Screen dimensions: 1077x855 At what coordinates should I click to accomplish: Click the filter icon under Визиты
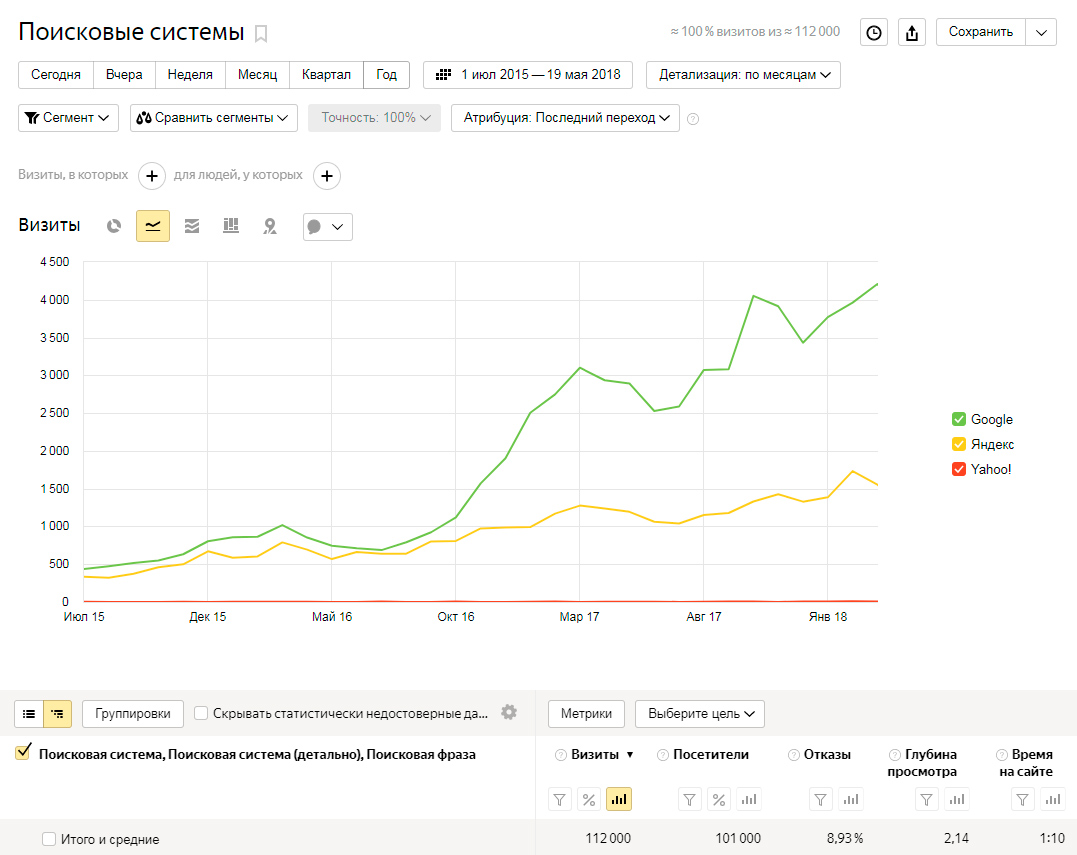560,799
